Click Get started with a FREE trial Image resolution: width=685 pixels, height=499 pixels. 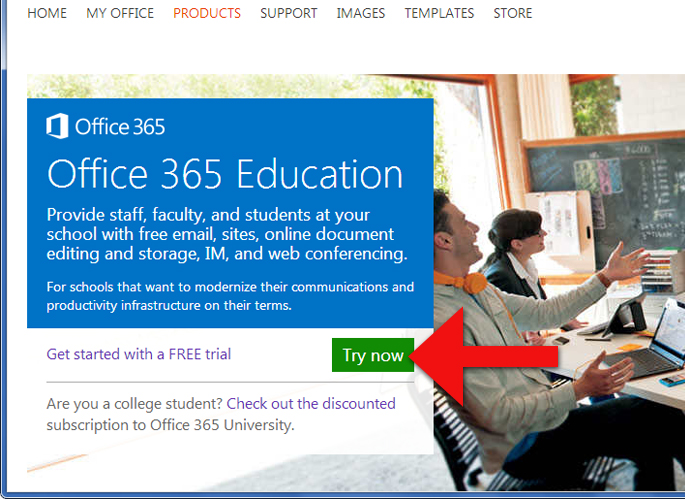click(138, 354)
